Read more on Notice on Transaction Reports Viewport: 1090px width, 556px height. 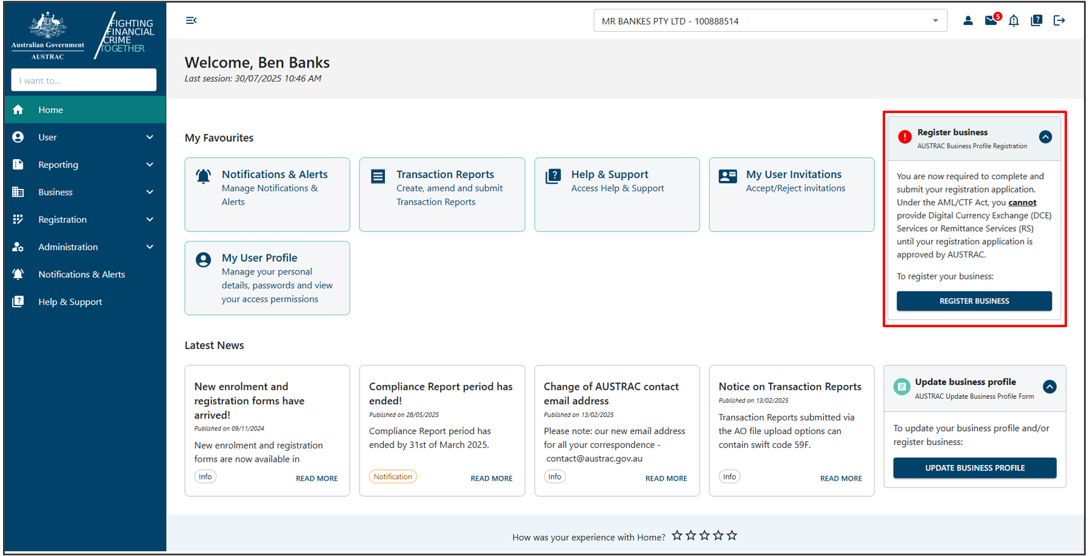841,478
